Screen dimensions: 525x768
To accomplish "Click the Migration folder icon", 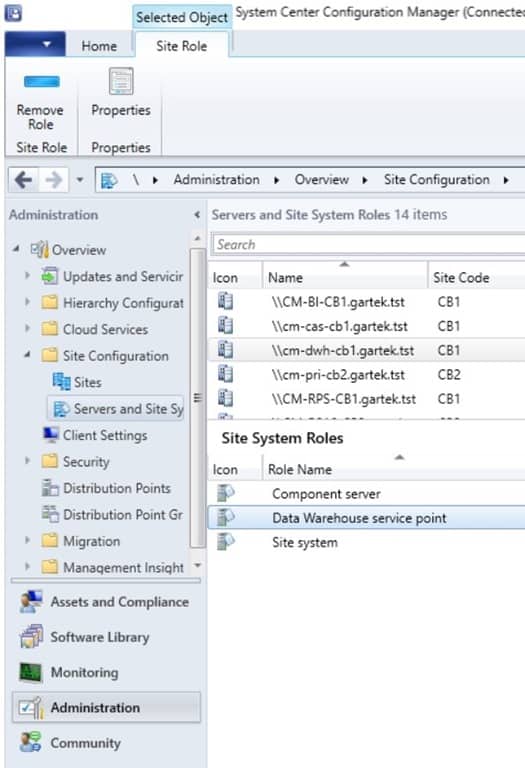I will click(x=50, y=541).
